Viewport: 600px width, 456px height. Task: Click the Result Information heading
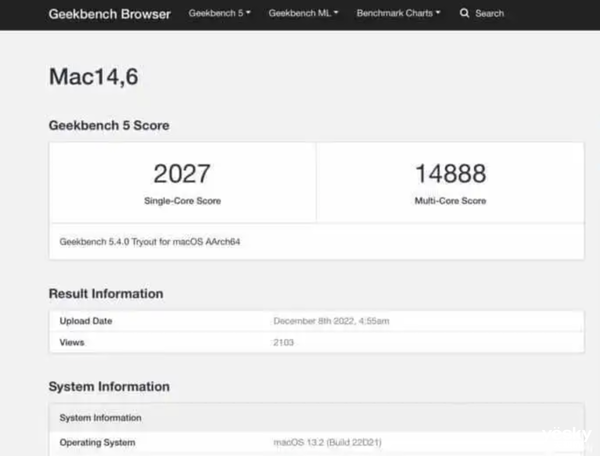[x=106, y=294]
